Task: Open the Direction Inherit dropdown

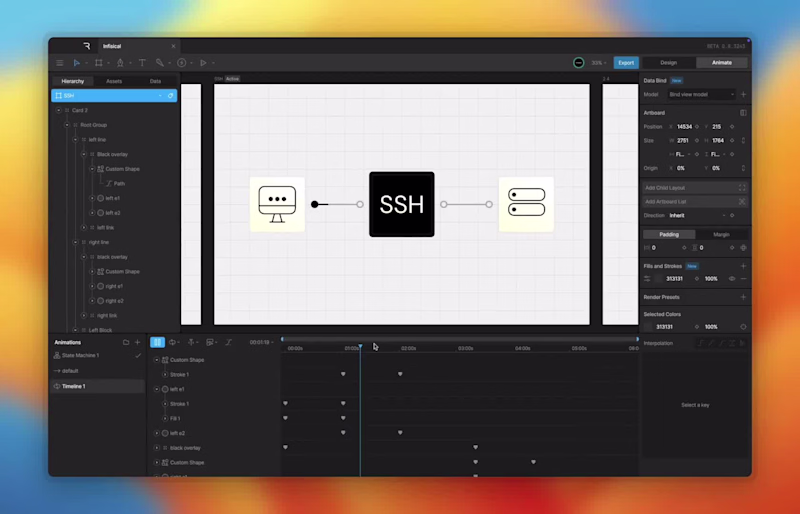Action: [697, 215]
